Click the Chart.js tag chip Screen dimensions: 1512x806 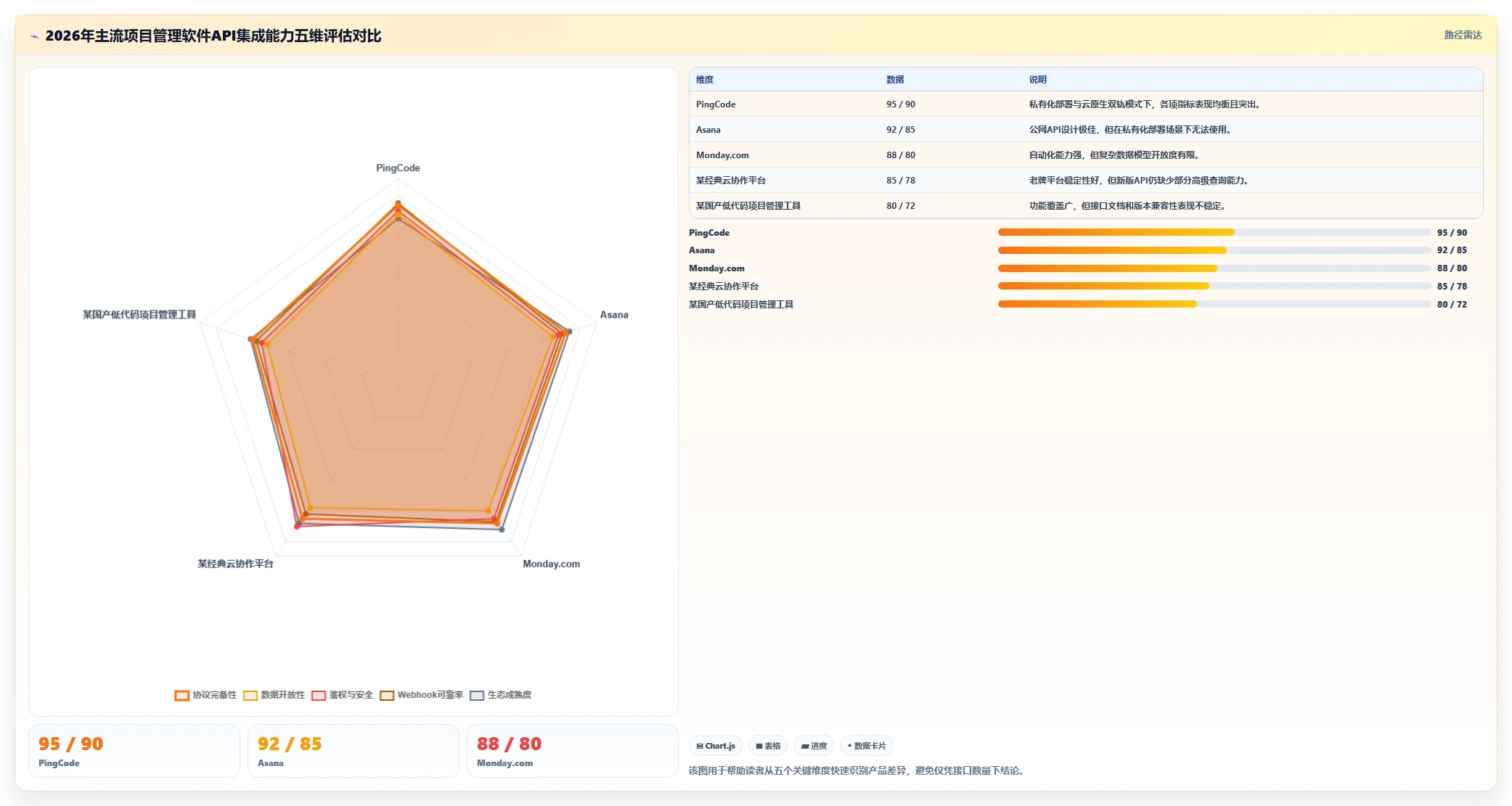(716, 746)
